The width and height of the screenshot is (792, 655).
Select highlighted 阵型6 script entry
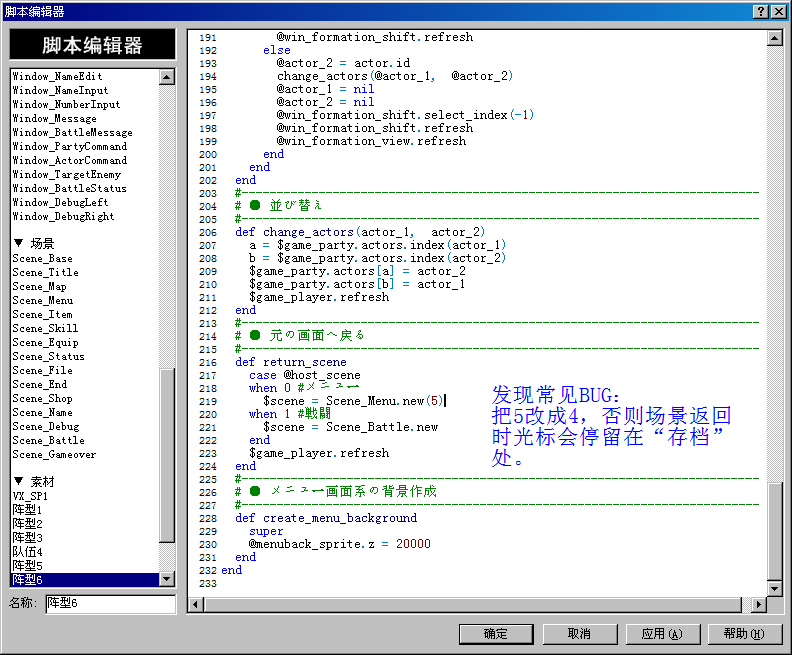(x=85, y=580)
